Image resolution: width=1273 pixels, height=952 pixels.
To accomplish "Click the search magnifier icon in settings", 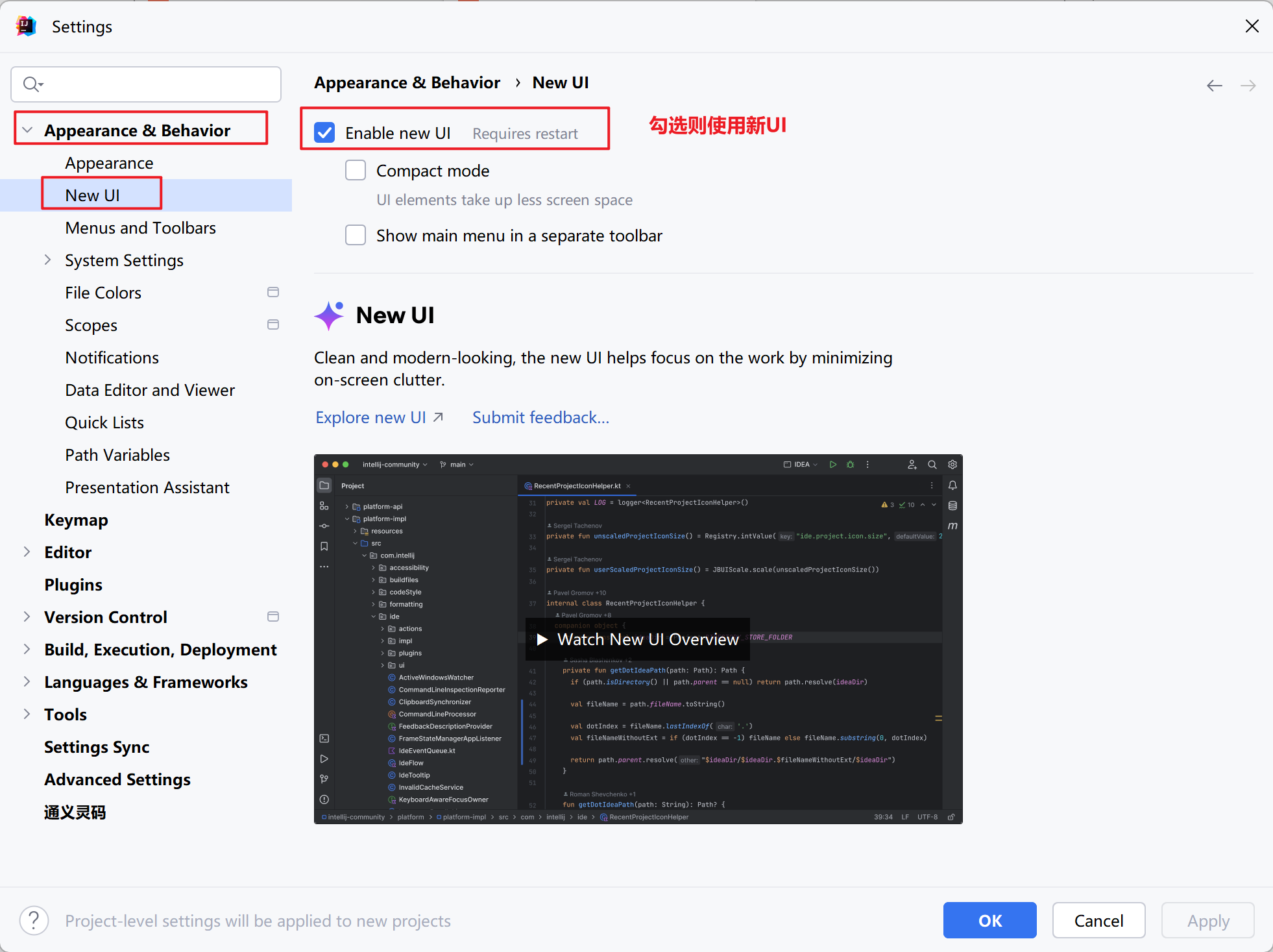I will point(32,84).
